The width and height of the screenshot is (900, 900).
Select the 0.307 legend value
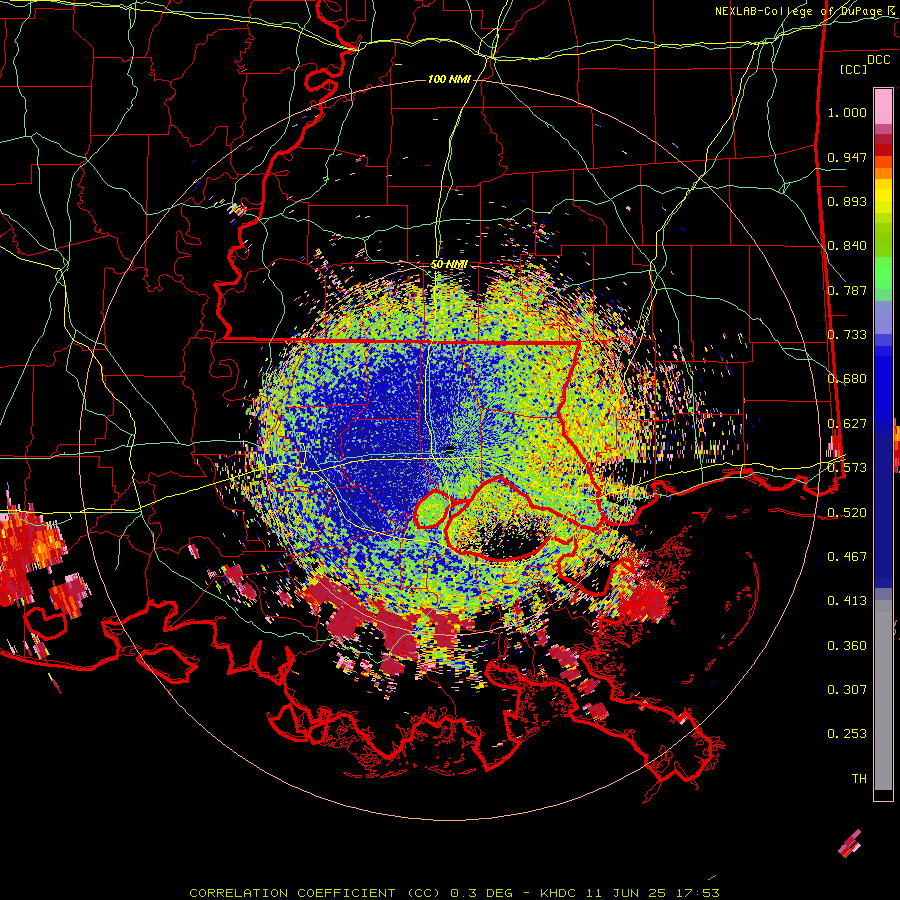tap(847, 690)
